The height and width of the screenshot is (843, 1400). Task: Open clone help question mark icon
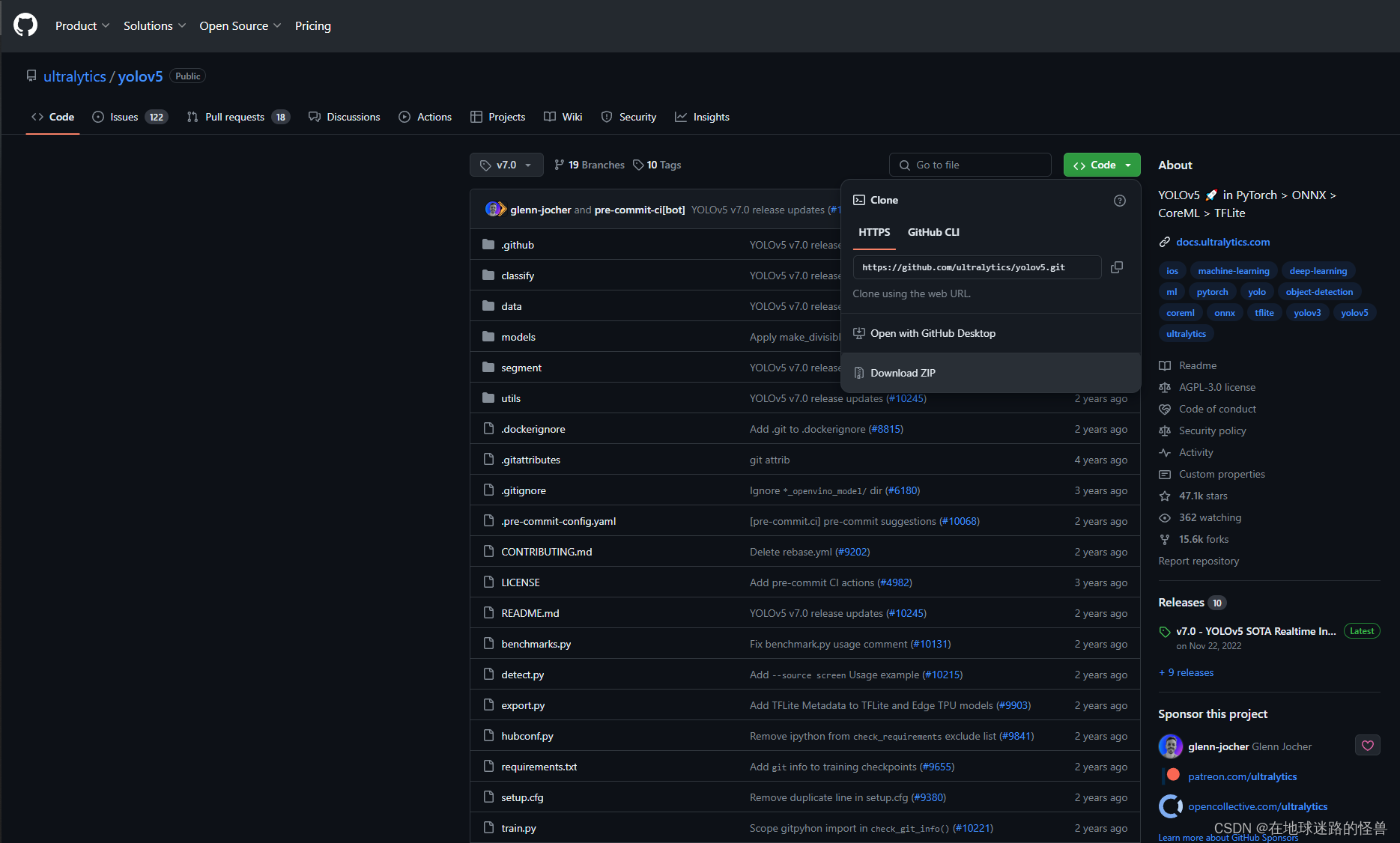(x=1120, y=201)
